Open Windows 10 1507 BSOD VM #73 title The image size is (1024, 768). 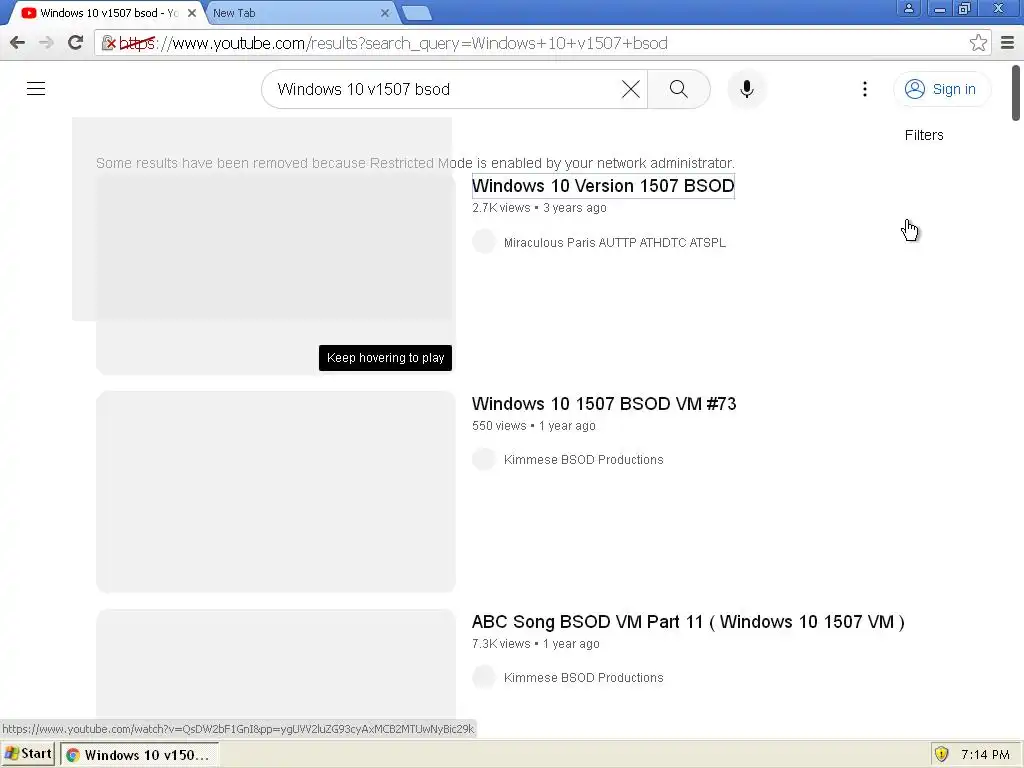point(604,404)
